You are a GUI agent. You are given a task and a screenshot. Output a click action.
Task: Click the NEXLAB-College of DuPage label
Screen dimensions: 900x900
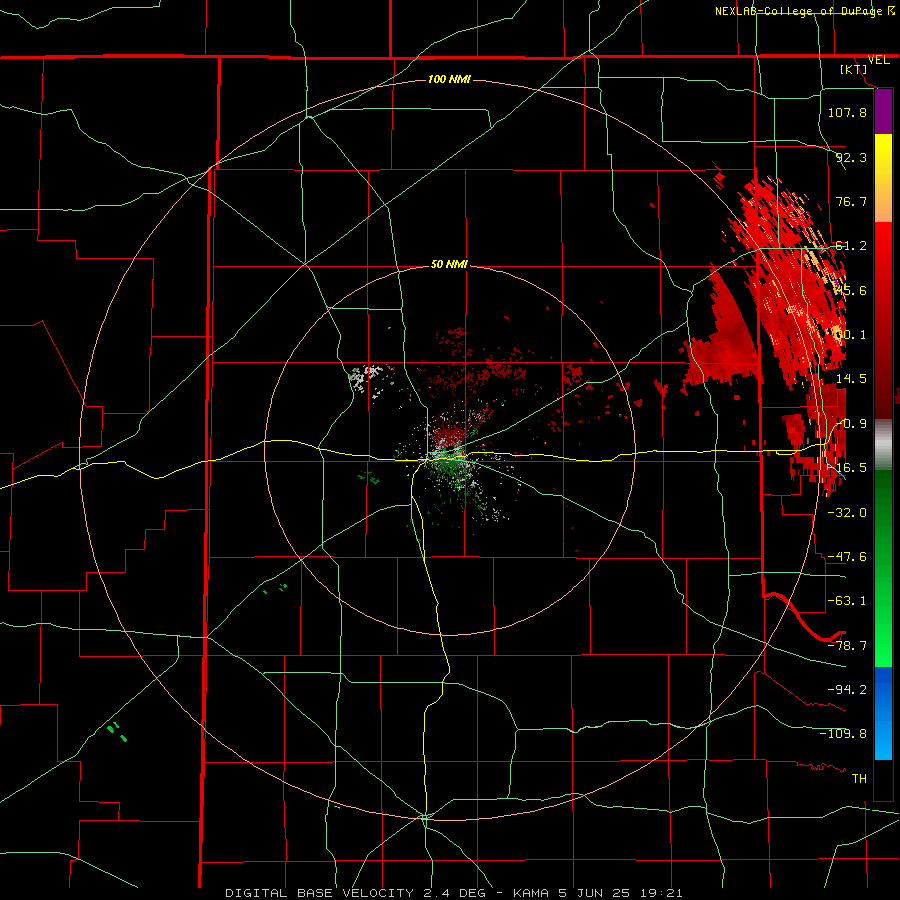801,11
